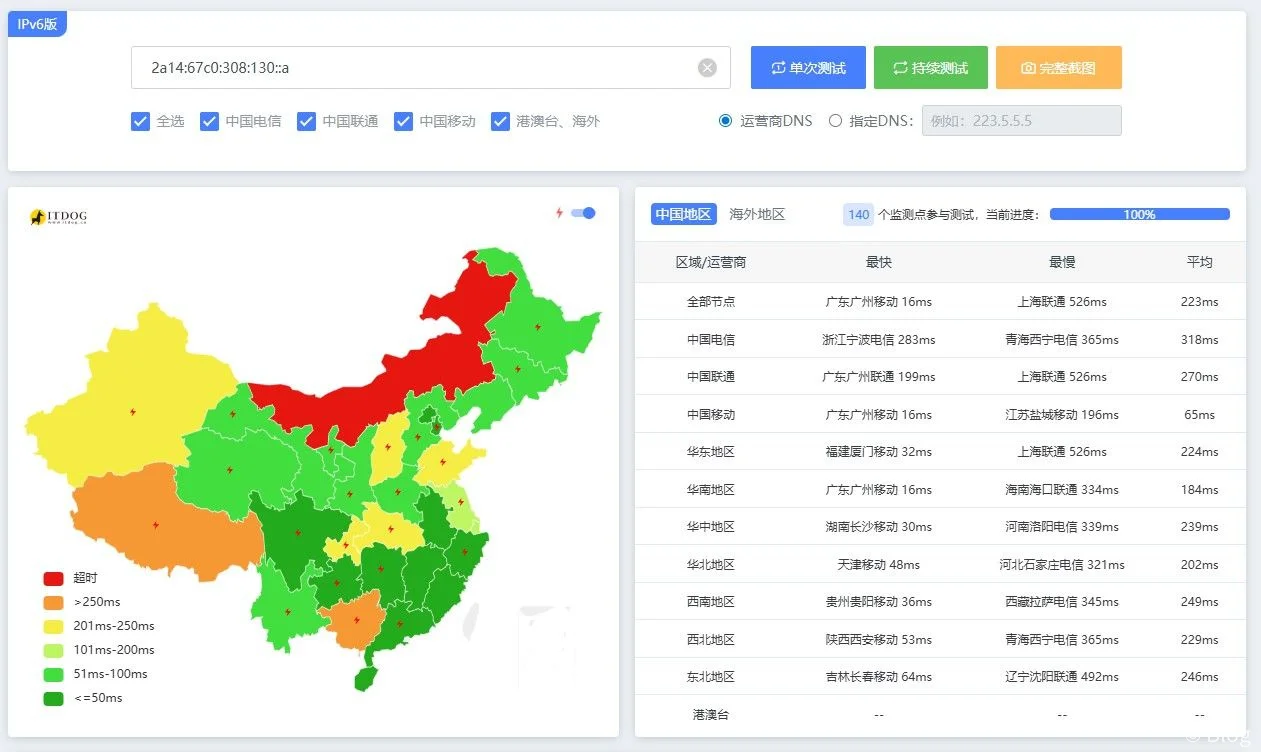Start a continuous test with 持续测试

931,67
